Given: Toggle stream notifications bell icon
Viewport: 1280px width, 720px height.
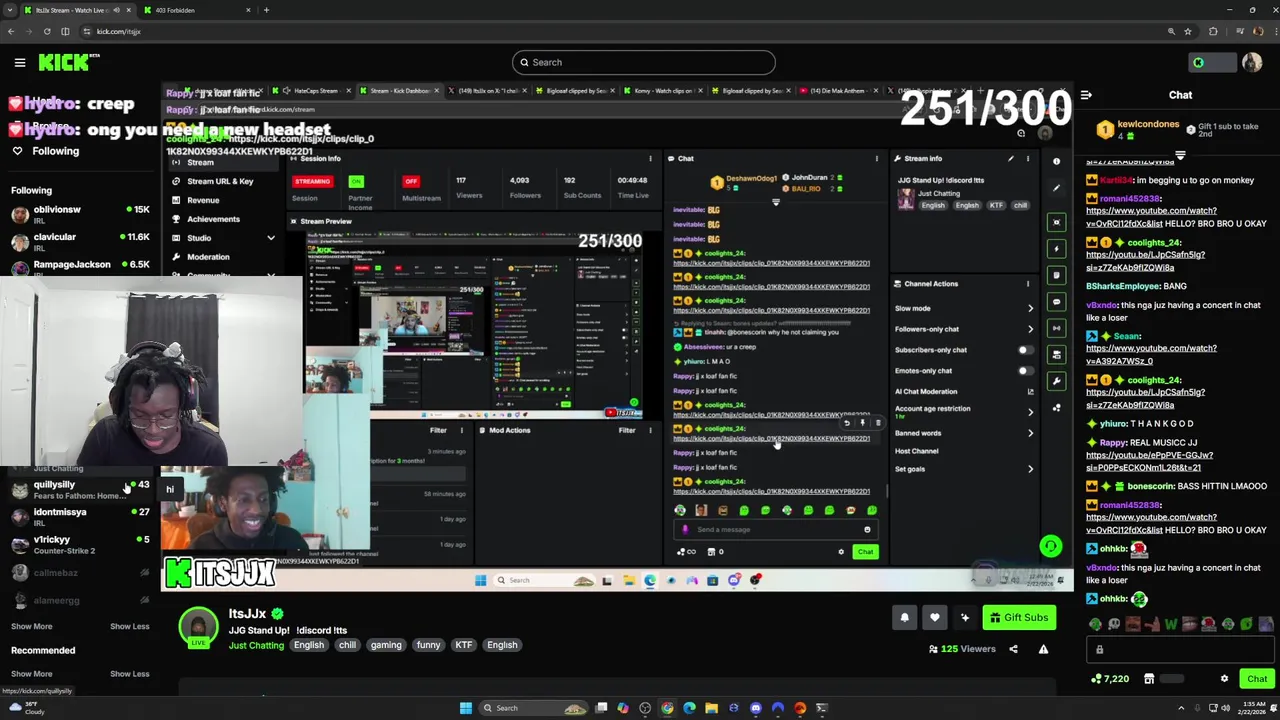Looking at the screenshot, I should tap(904, 618).
